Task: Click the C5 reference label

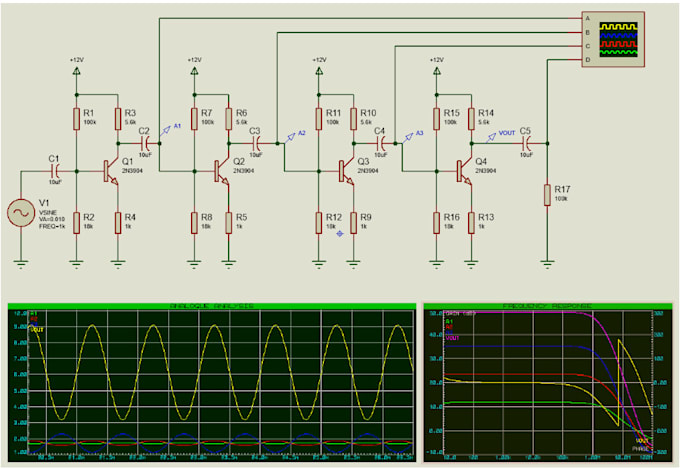Action: [x=525, y=131]
